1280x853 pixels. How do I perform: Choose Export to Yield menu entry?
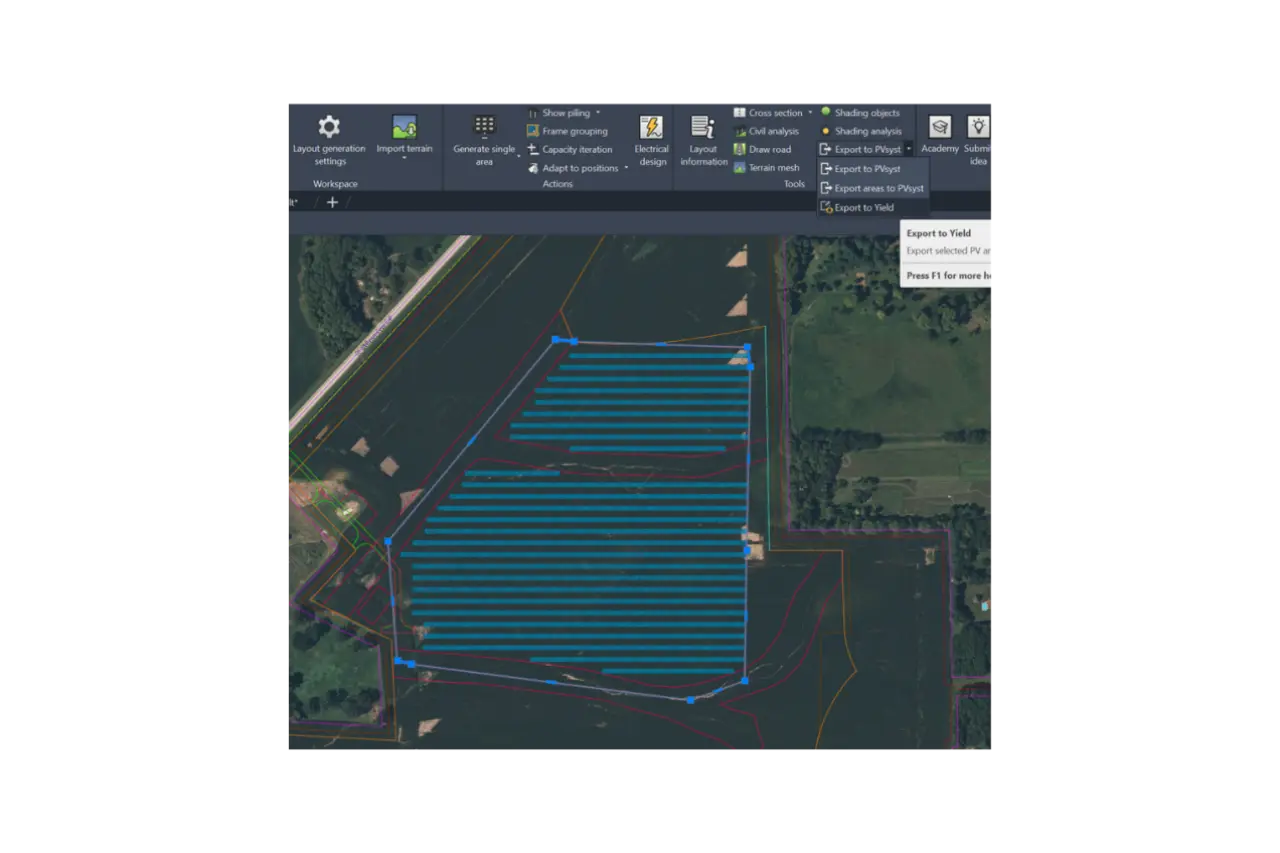pyautogui.click(x=873, y=208)
